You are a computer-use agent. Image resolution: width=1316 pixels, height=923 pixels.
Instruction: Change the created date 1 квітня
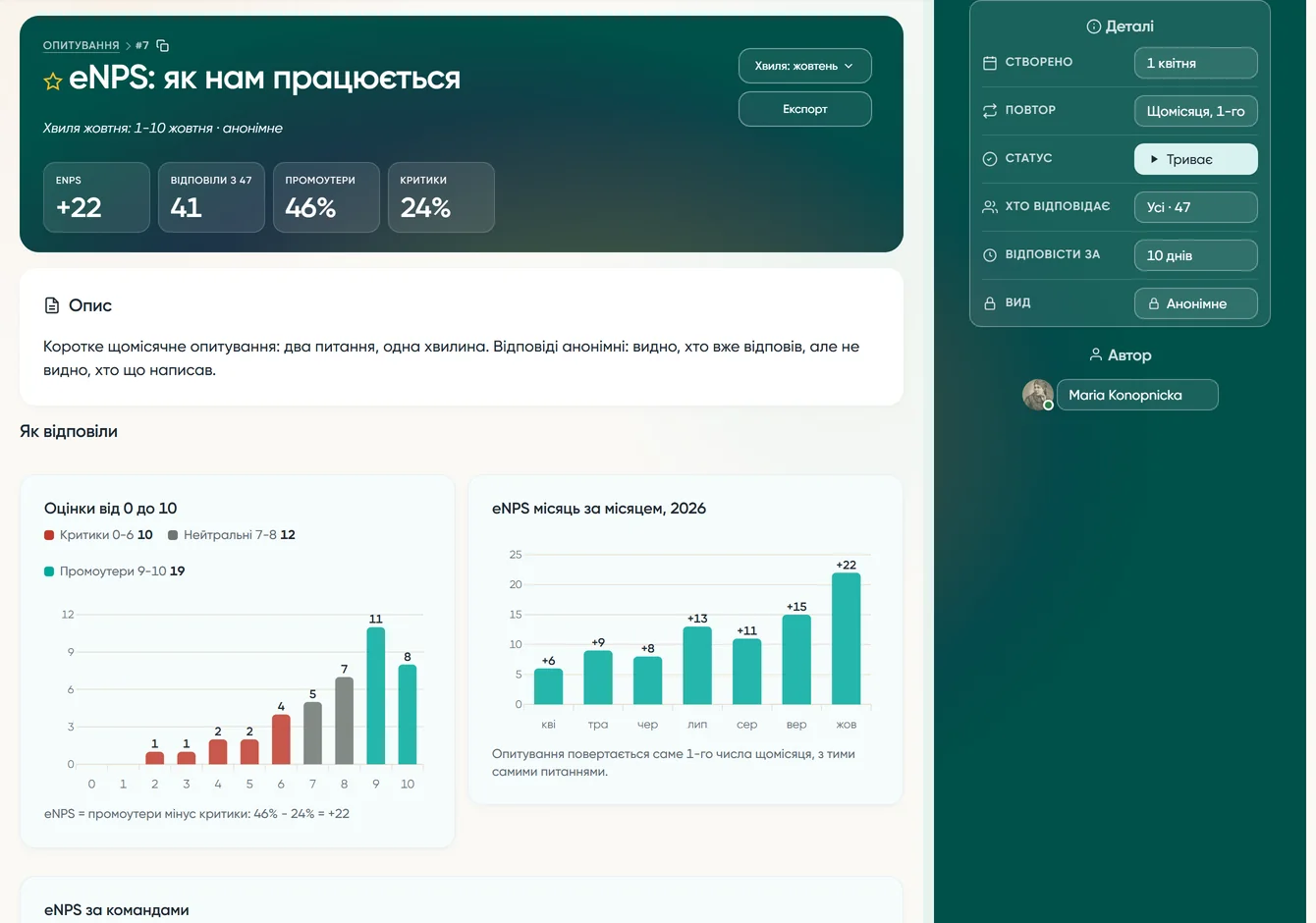pyautogui.click(x=1196, y=63)
